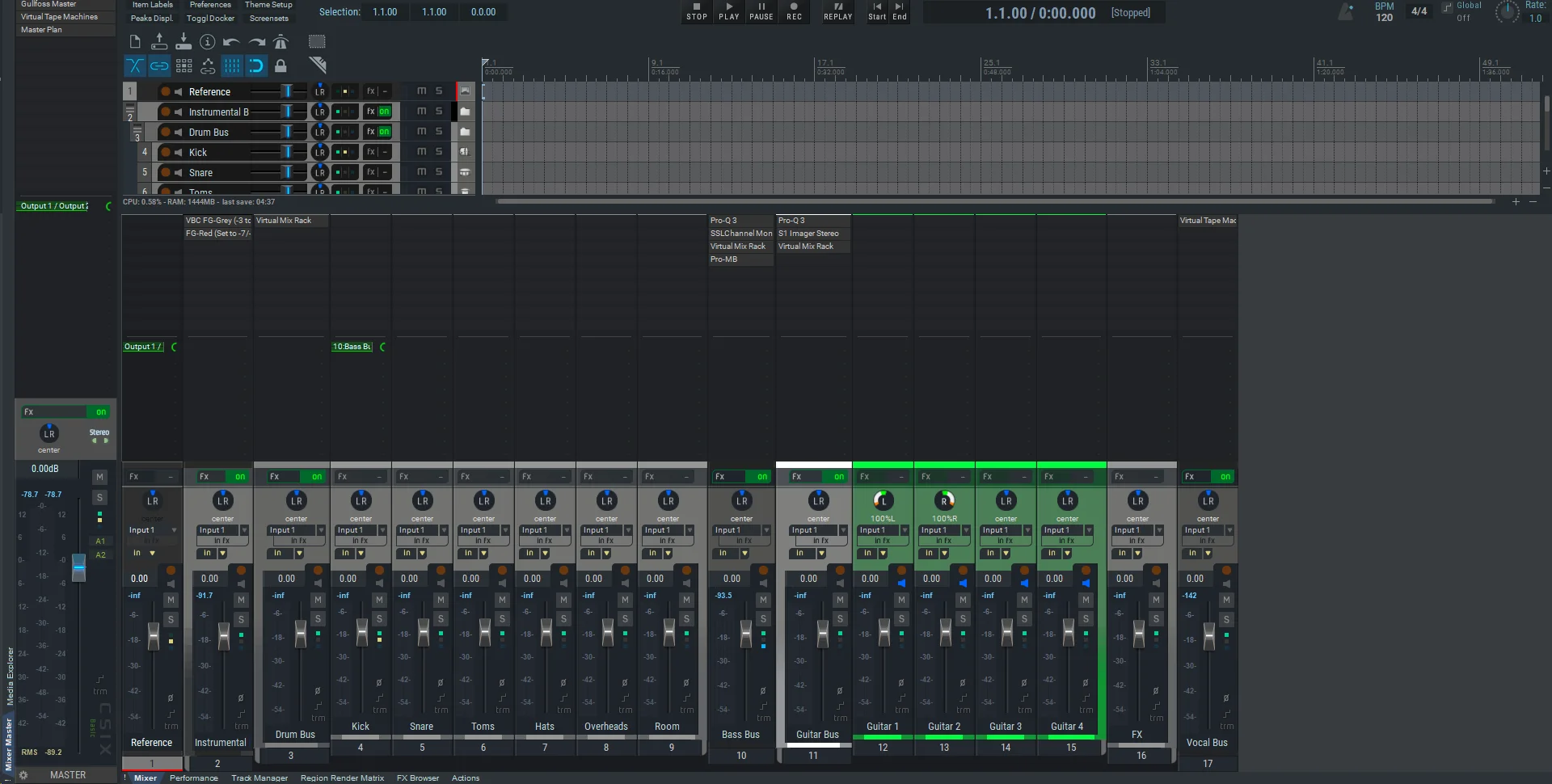Click the pan LR knob on Guitar 1 strip

[x=882, y=501]
